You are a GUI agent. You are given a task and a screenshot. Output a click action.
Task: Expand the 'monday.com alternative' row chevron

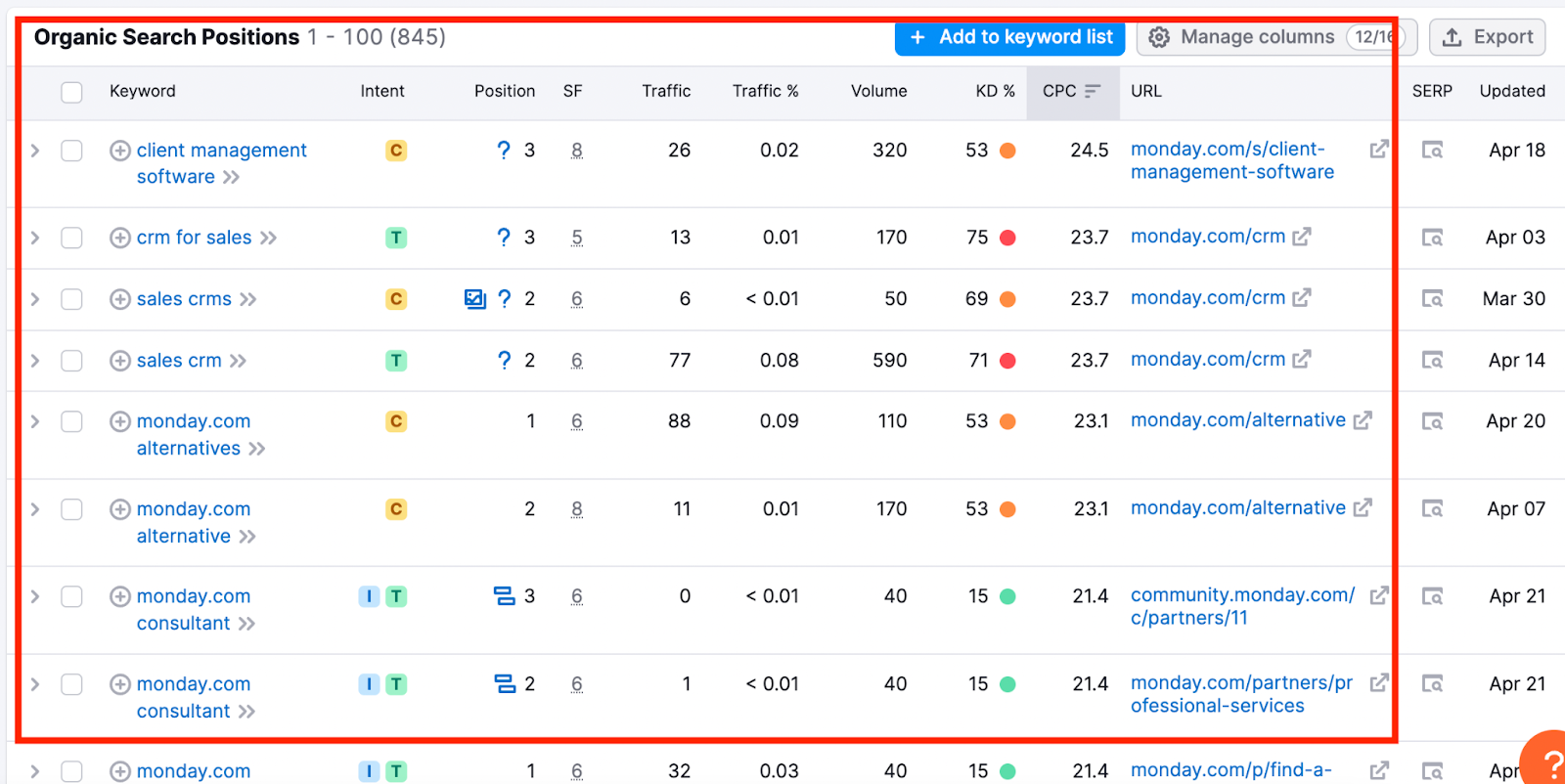click(35, 509)
